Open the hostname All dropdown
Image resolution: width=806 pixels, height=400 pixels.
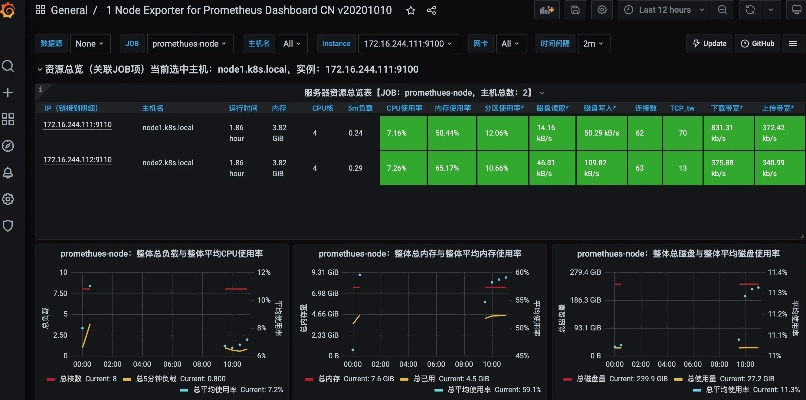292,44
